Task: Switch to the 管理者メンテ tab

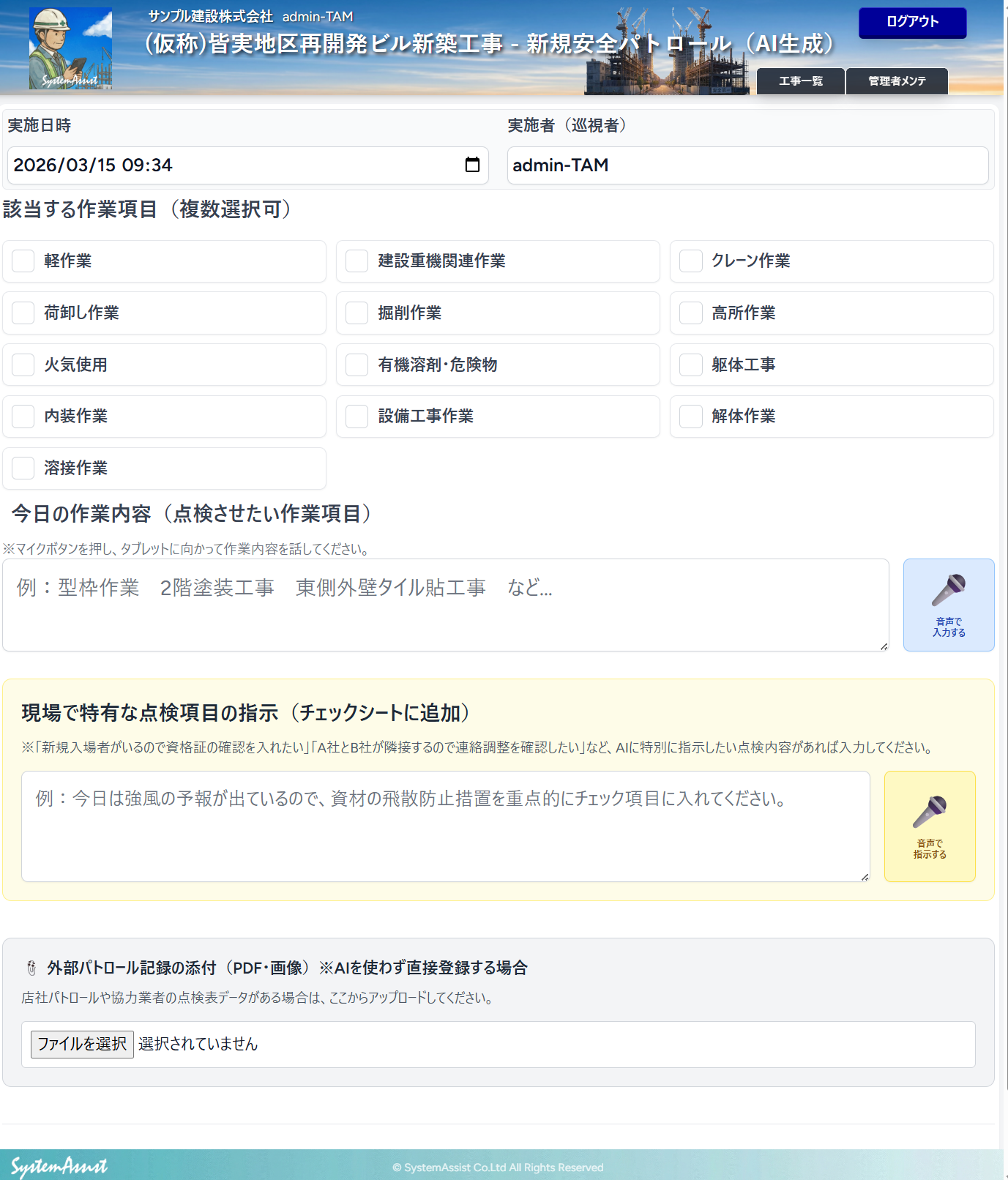Action: pos(897,81)
